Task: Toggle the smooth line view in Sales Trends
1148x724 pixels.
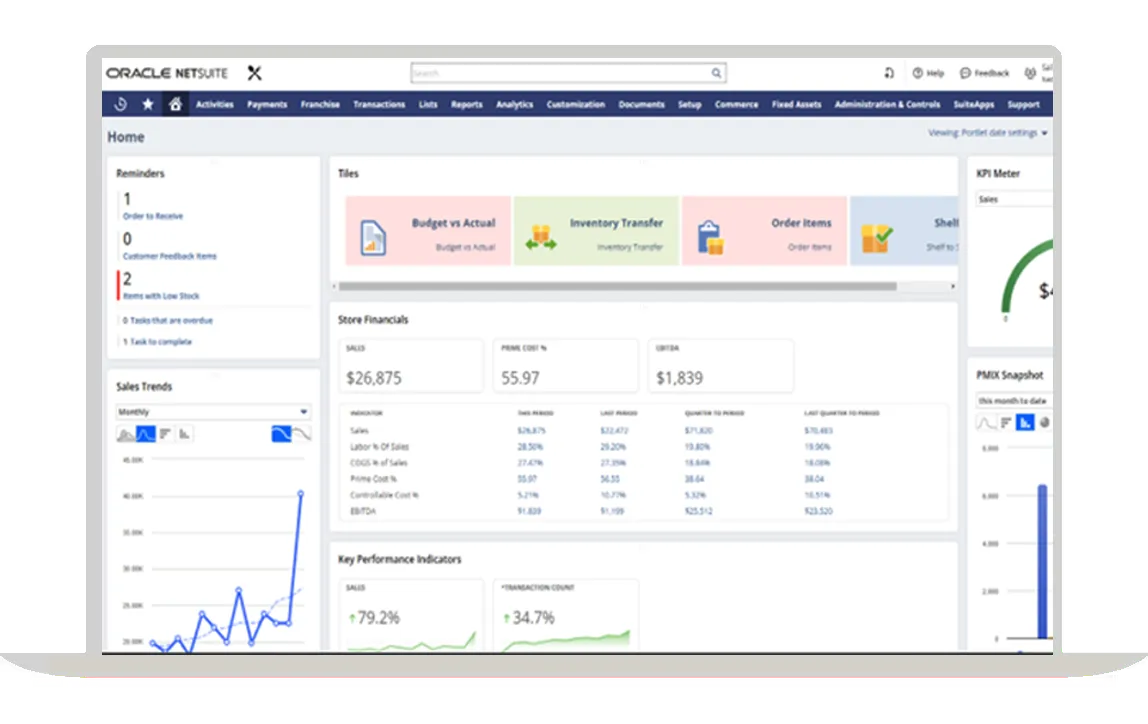Action: click(283, 434)
